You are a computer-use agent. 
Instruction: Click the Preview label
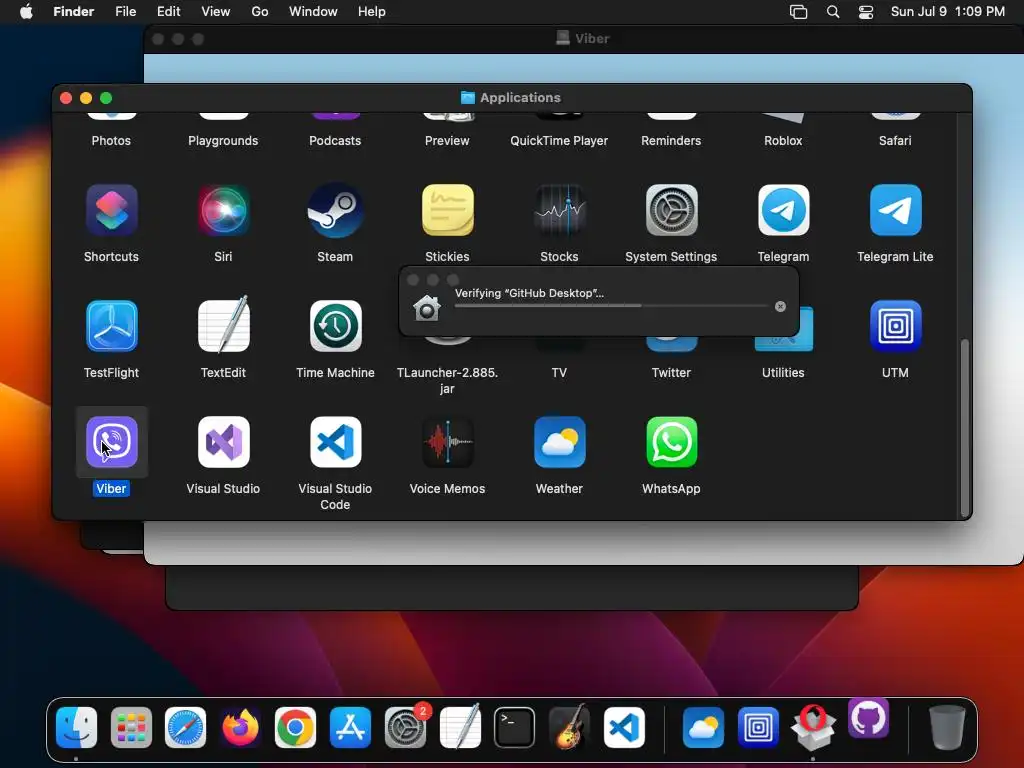tap(447, 140)
